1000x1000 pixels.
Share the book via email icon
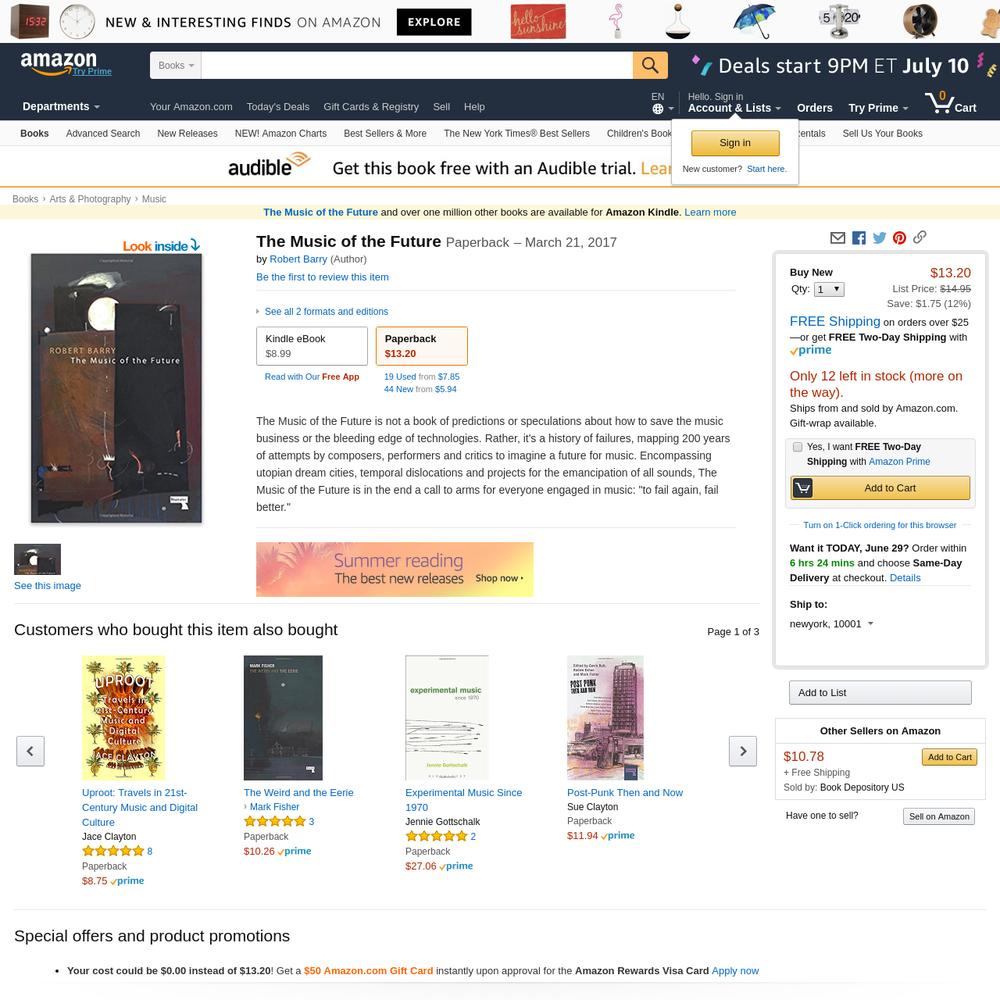pos(837,238)
